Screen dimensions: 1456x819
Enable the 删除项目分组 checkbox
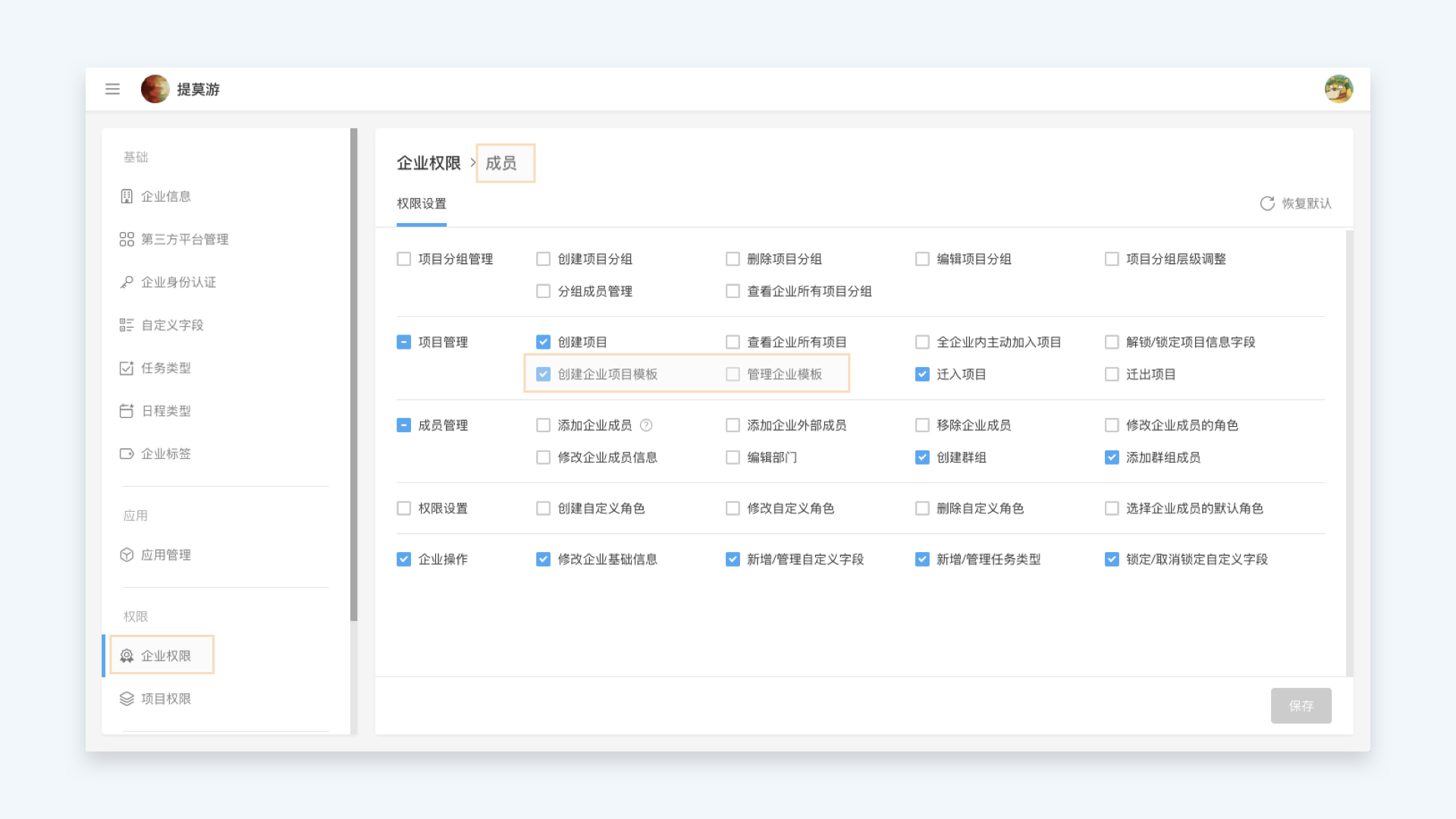pos(733,259)
